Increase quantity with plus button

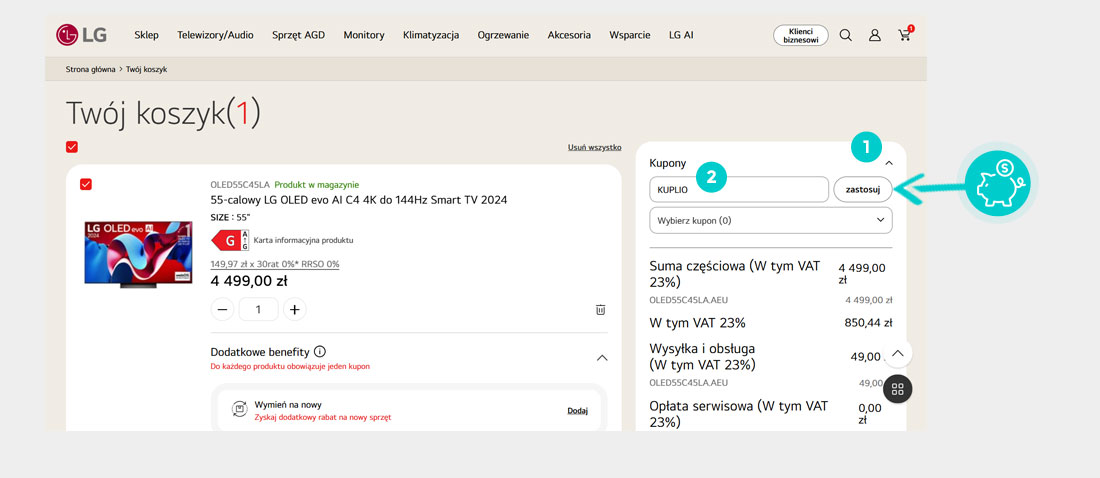pos(295,310)
